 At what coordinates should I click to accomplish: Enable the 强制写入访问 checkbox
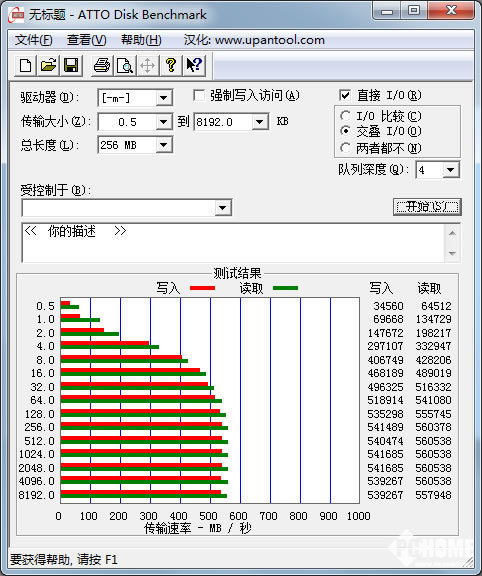tap(199, 96)
